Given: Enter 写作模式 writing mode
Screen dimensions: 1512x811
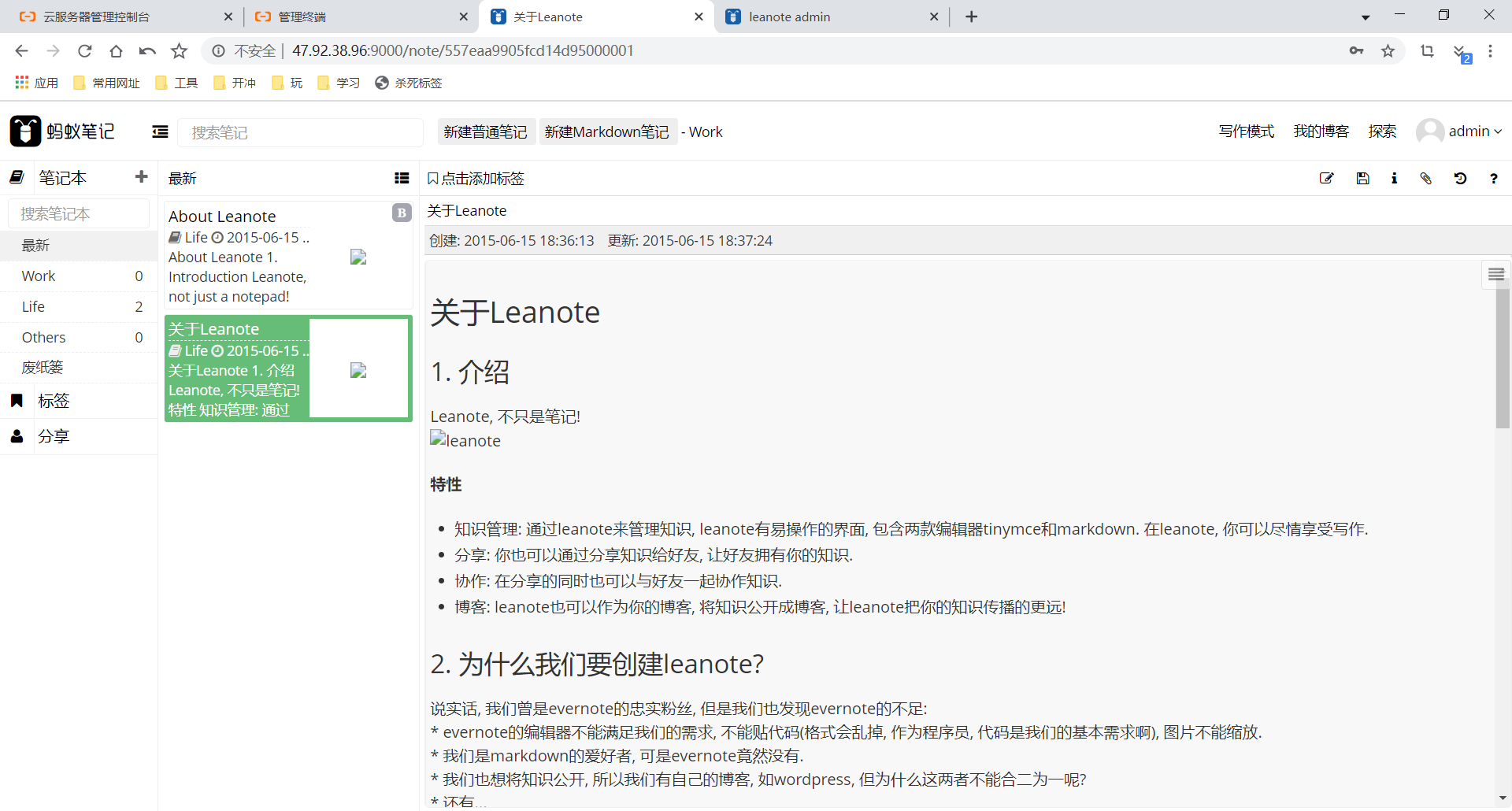Looking at the screenshot, I should click(1246, 131).
